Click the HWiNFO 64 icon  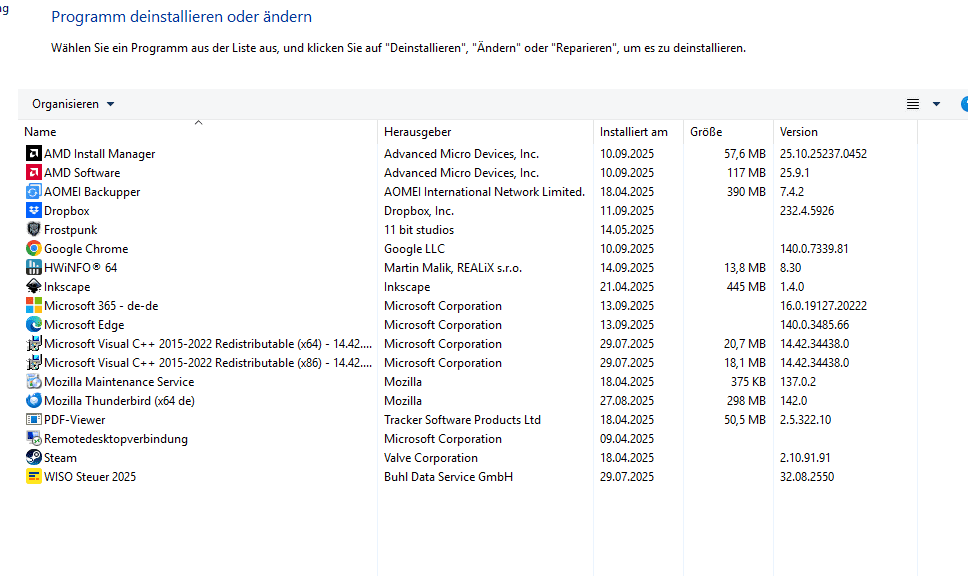click(33, 267)
